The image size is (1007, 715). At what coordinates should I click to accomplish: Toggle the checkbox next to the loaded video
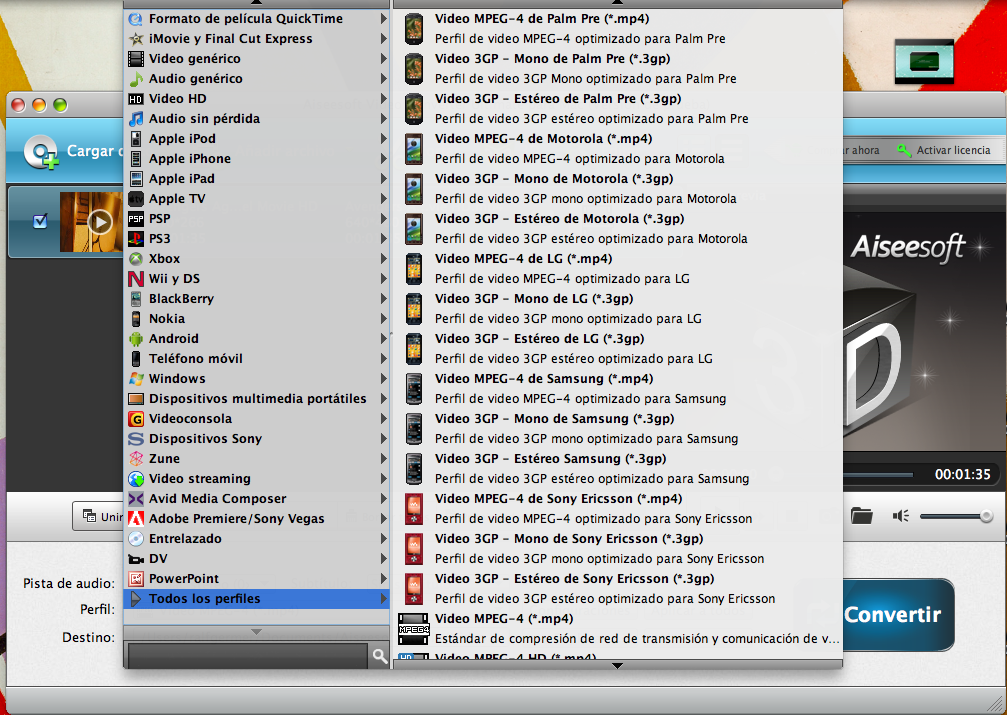(x=40, y=221)
